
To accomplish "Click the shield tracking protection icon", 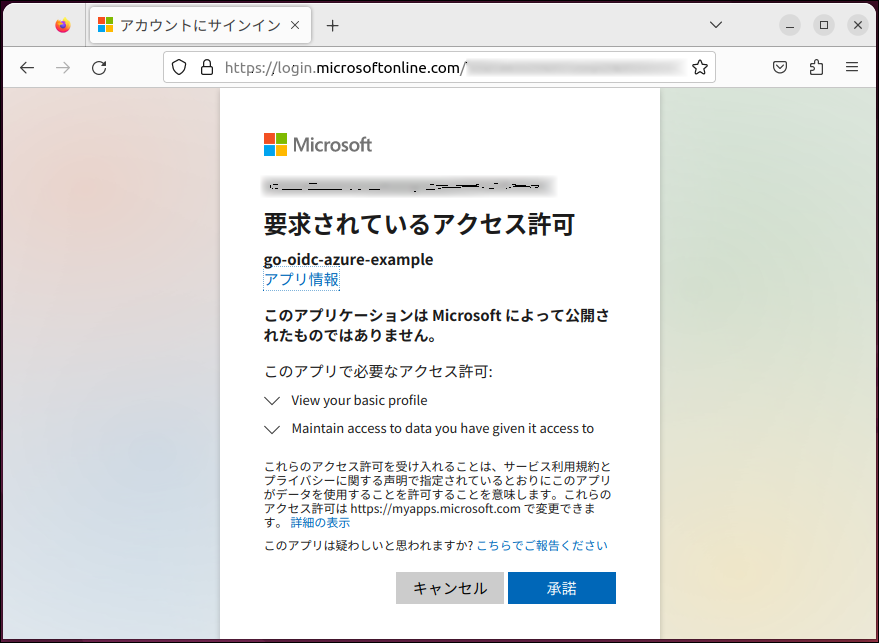I will tap(179, 67).
